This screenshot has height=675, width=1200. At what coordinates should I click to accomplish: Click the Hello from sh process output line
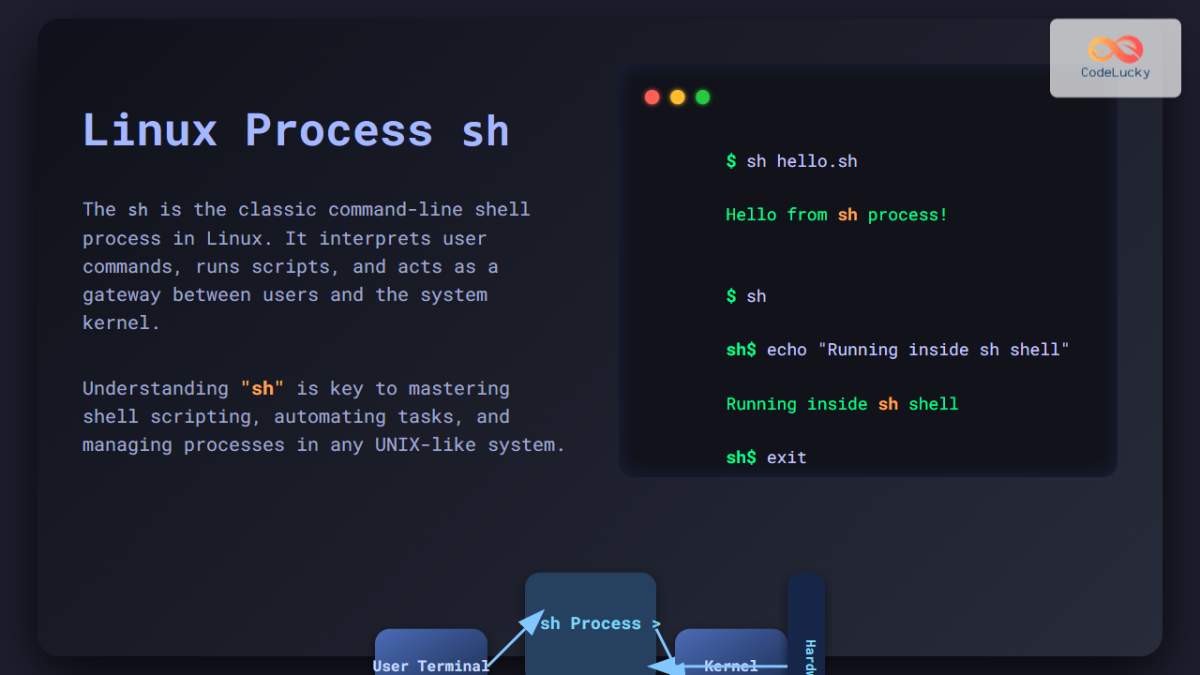(x=835, y=214)
